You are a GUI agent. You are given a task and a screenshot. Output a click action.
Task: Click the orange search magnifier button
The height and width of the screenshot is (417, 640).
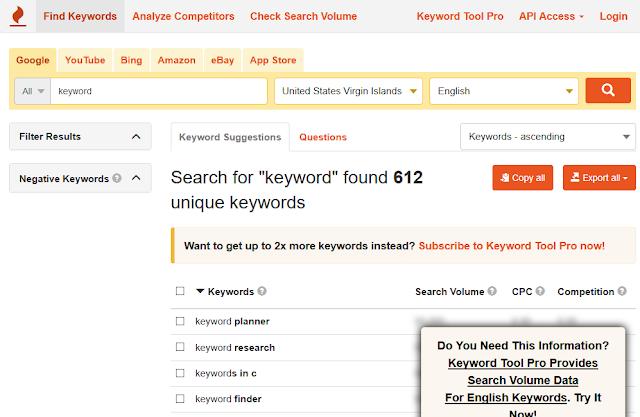(x=608, y=90)
